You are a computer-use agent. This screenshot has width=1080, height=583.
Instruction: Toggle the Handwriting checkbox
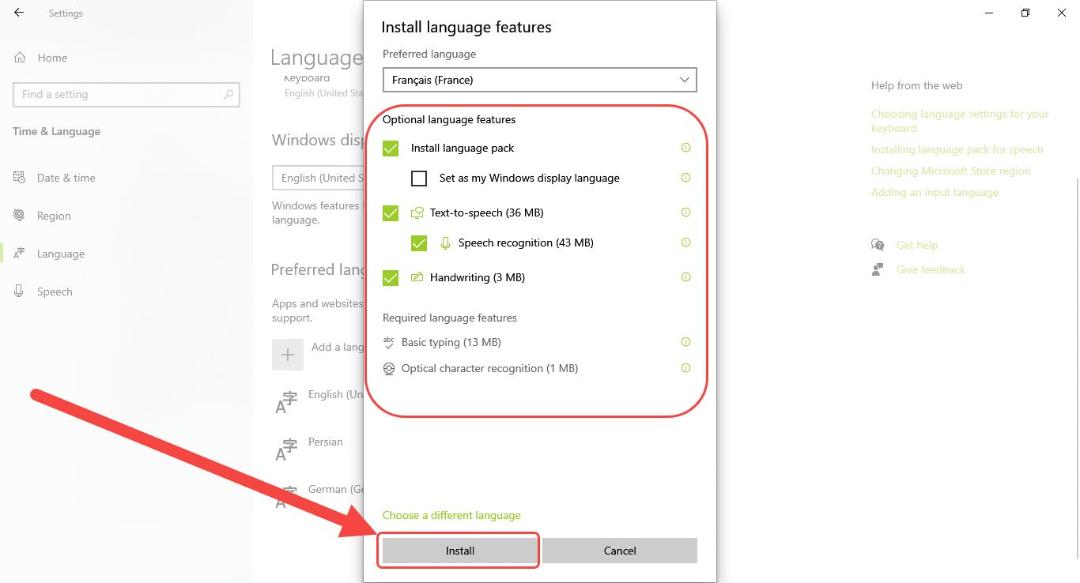391,278
